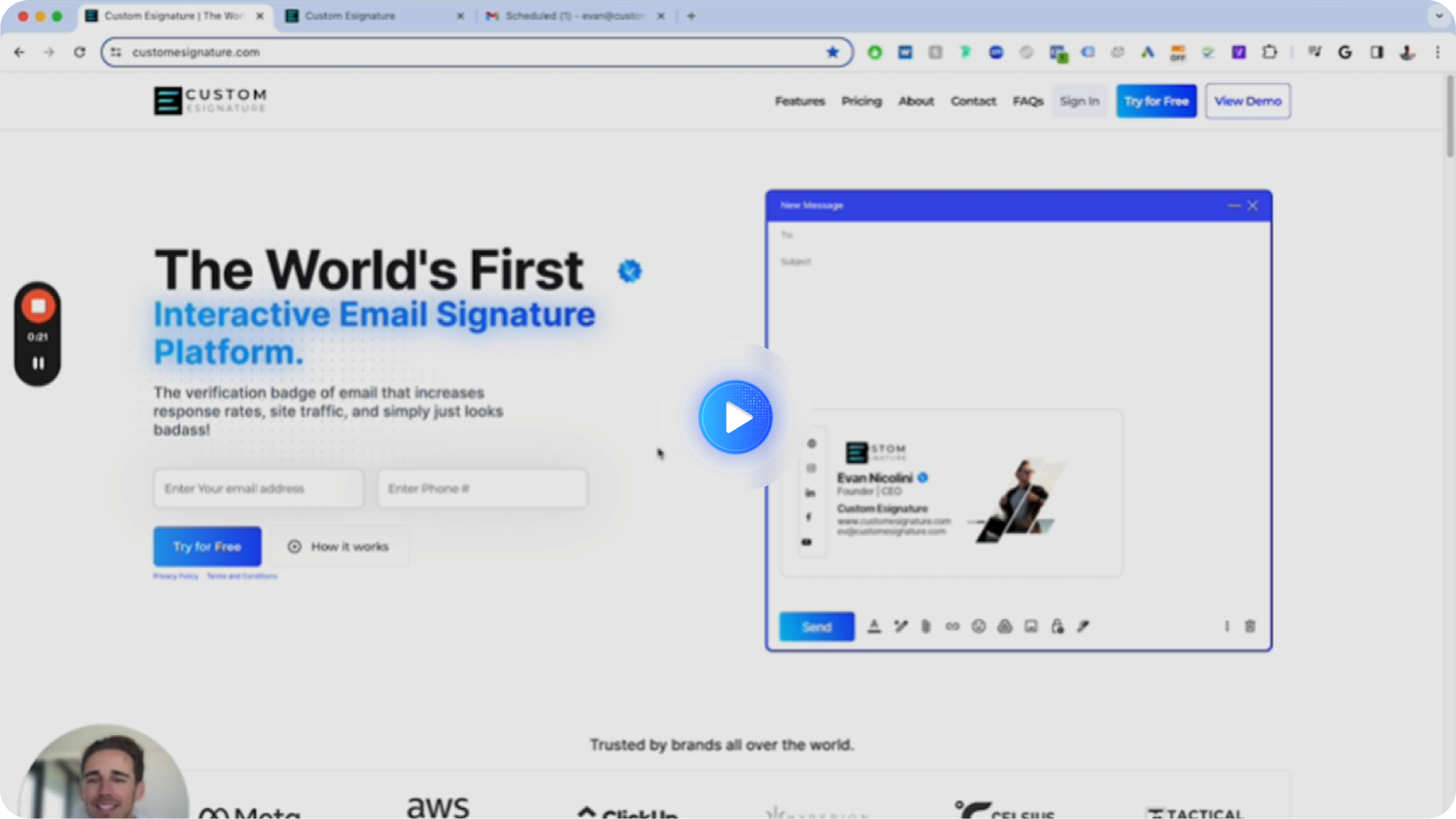Open the Contact nav link
Viewport: 1456px width, 819px height.
click(973, 101)
